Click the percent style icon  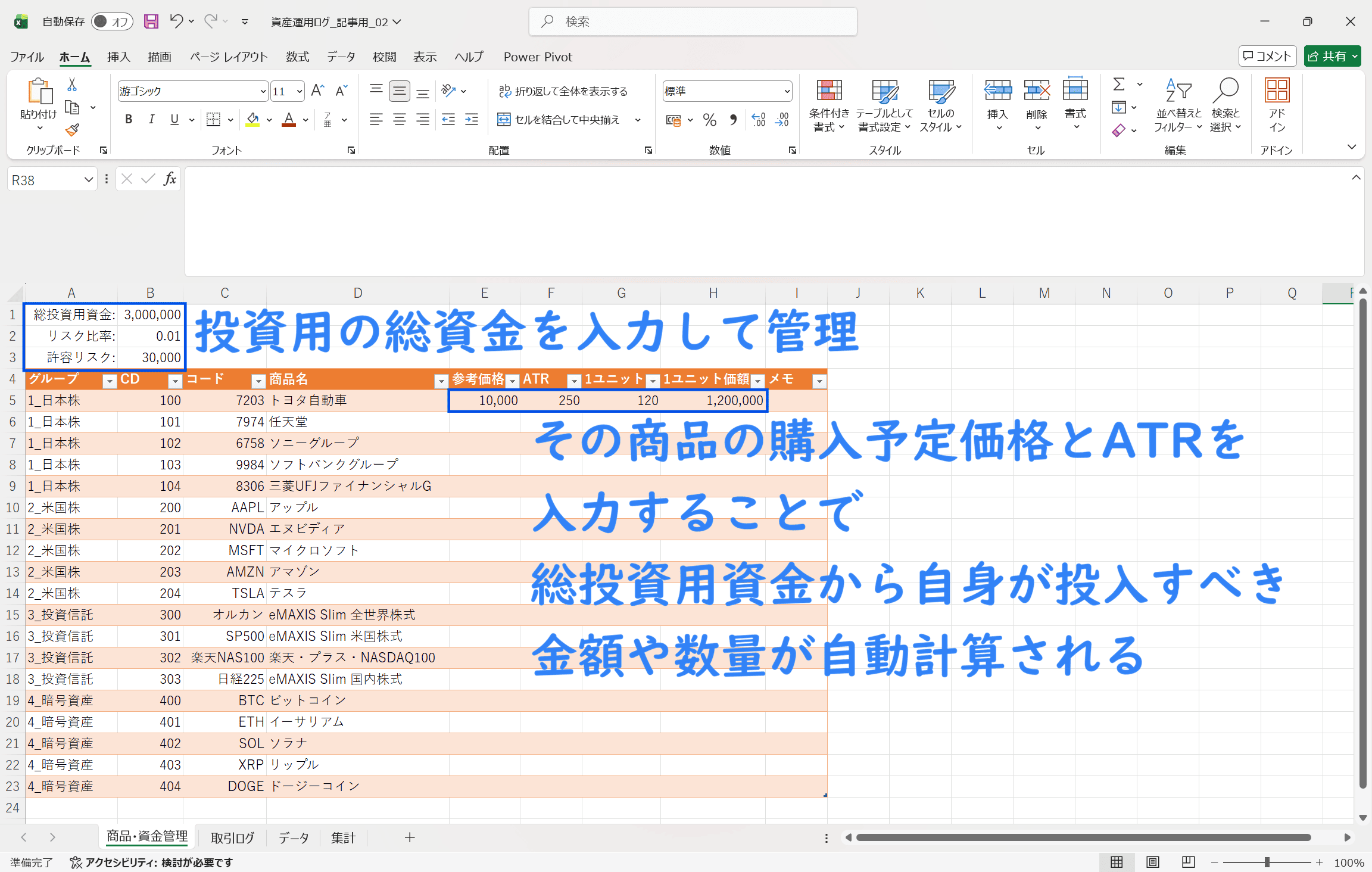pos(709,120)
